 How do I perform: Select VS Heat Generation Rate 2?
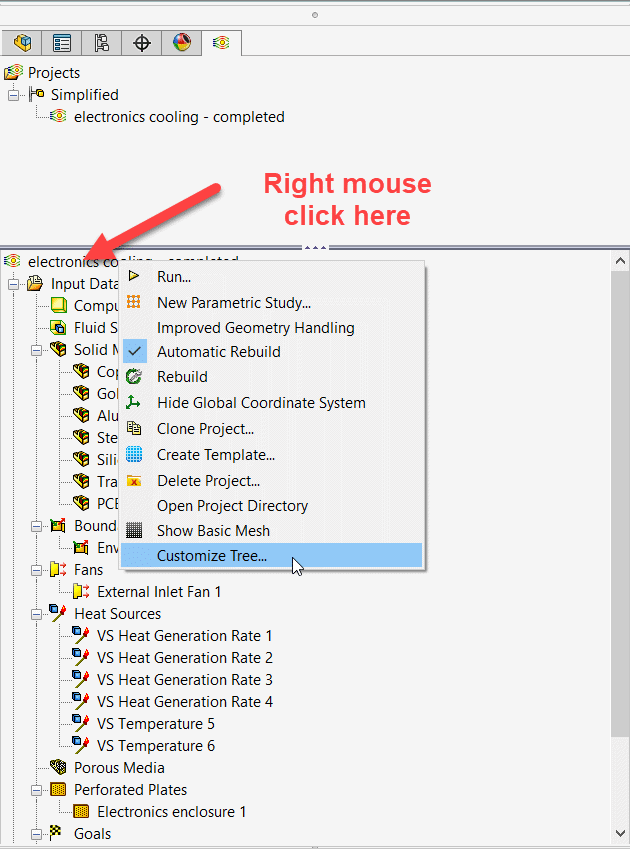point(185,658)
